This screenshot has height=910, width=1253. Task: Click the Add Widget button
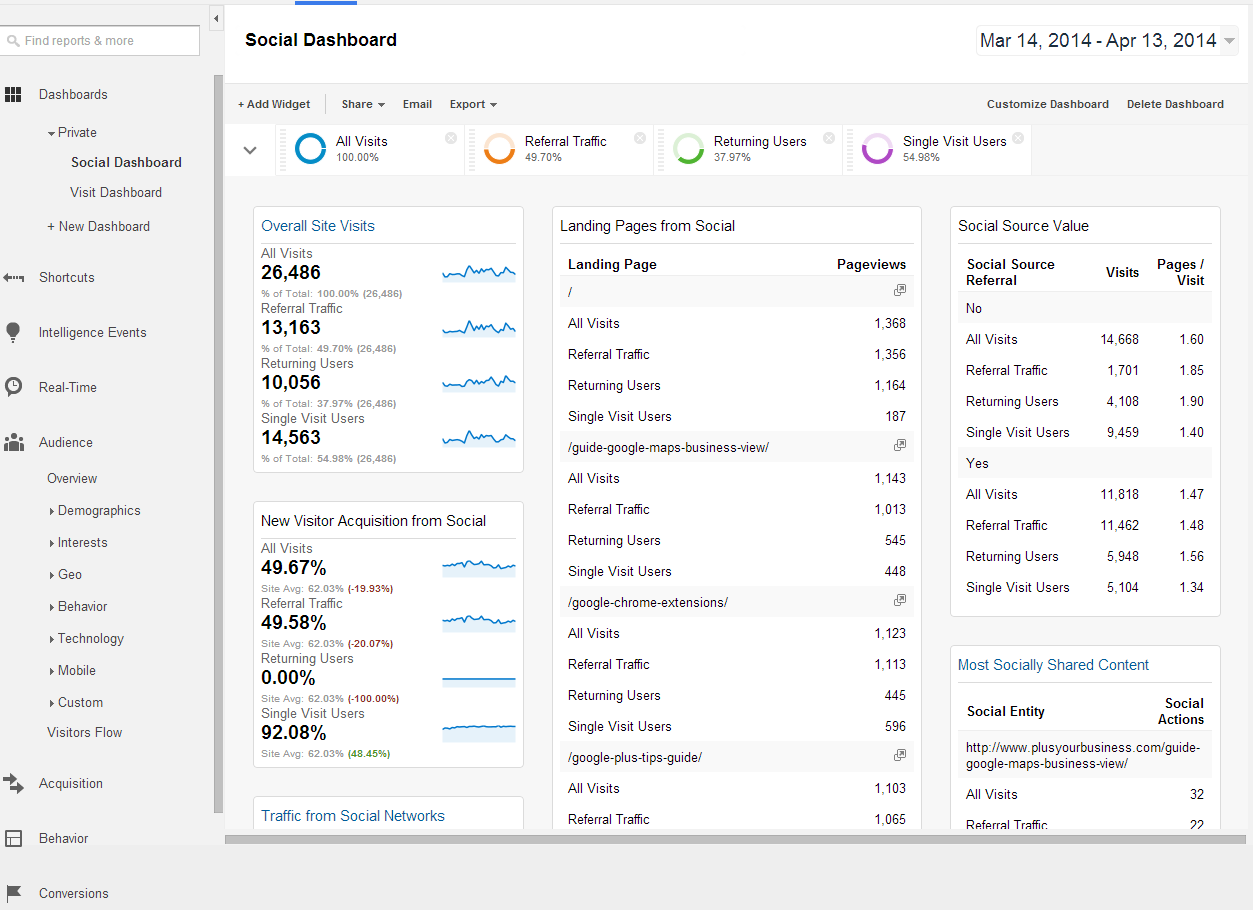pyautogui.click(x=274, y=104)
